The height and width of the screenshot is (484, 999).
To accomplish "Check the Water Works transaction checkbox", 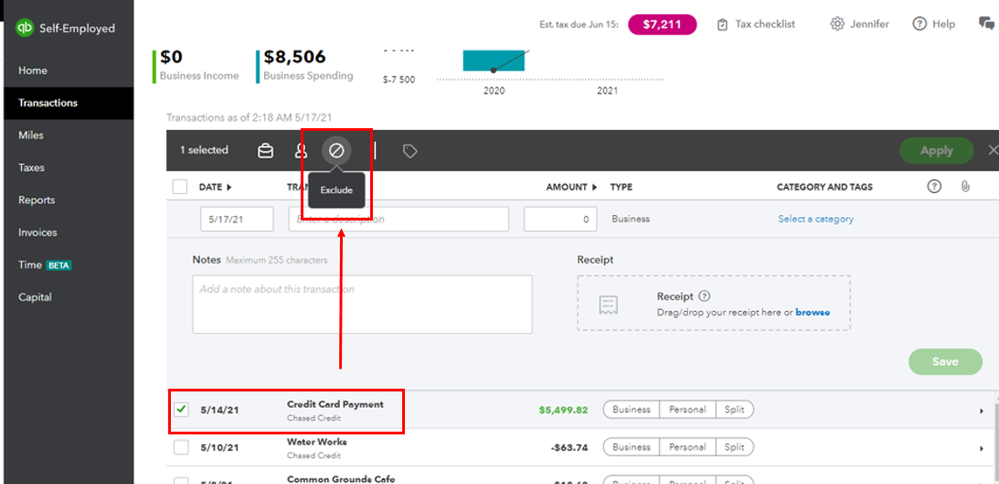I will point(181,447).
